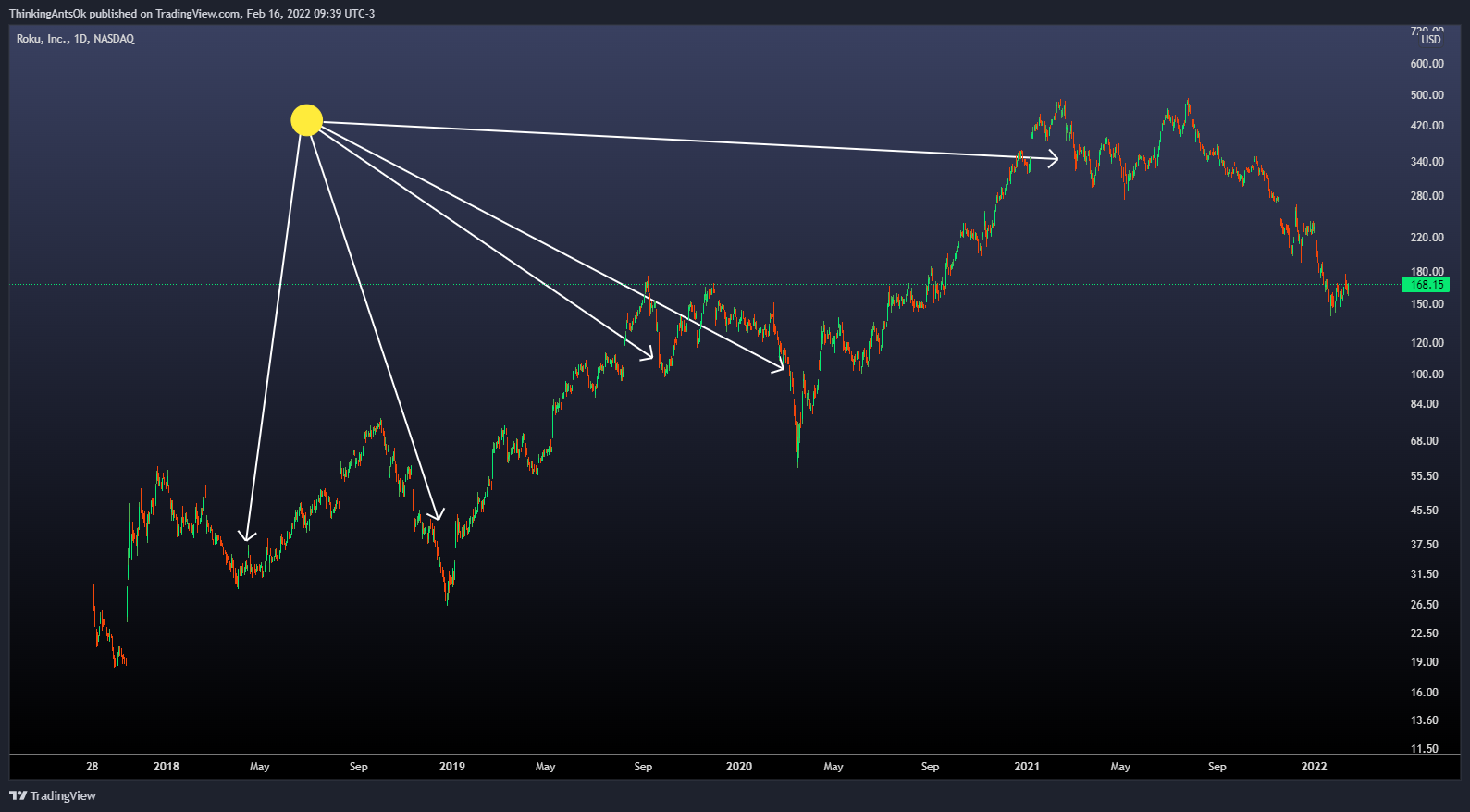Click the 2019 time axis label
The height and width of the screenshot is (812, 1470).
click(x=452, y=767)
